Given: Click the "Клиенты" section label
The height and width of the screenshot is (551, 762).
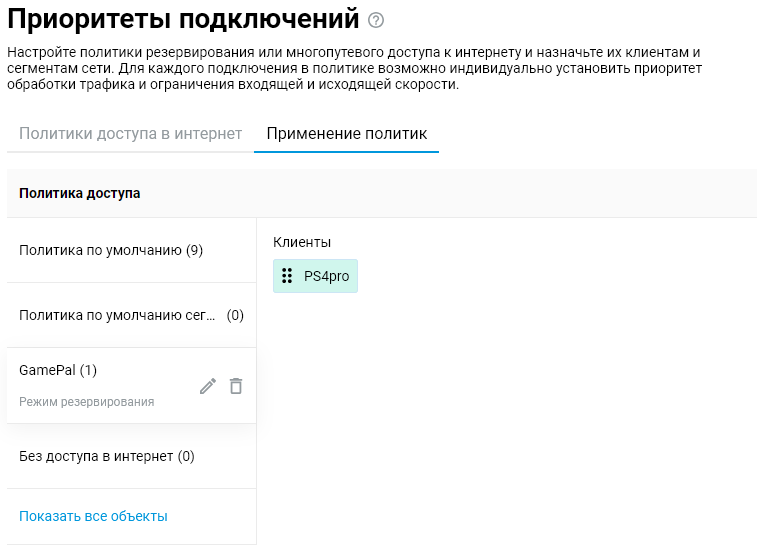Looking at the screenshot, I should pyautogui.click(x=302, y=242).
